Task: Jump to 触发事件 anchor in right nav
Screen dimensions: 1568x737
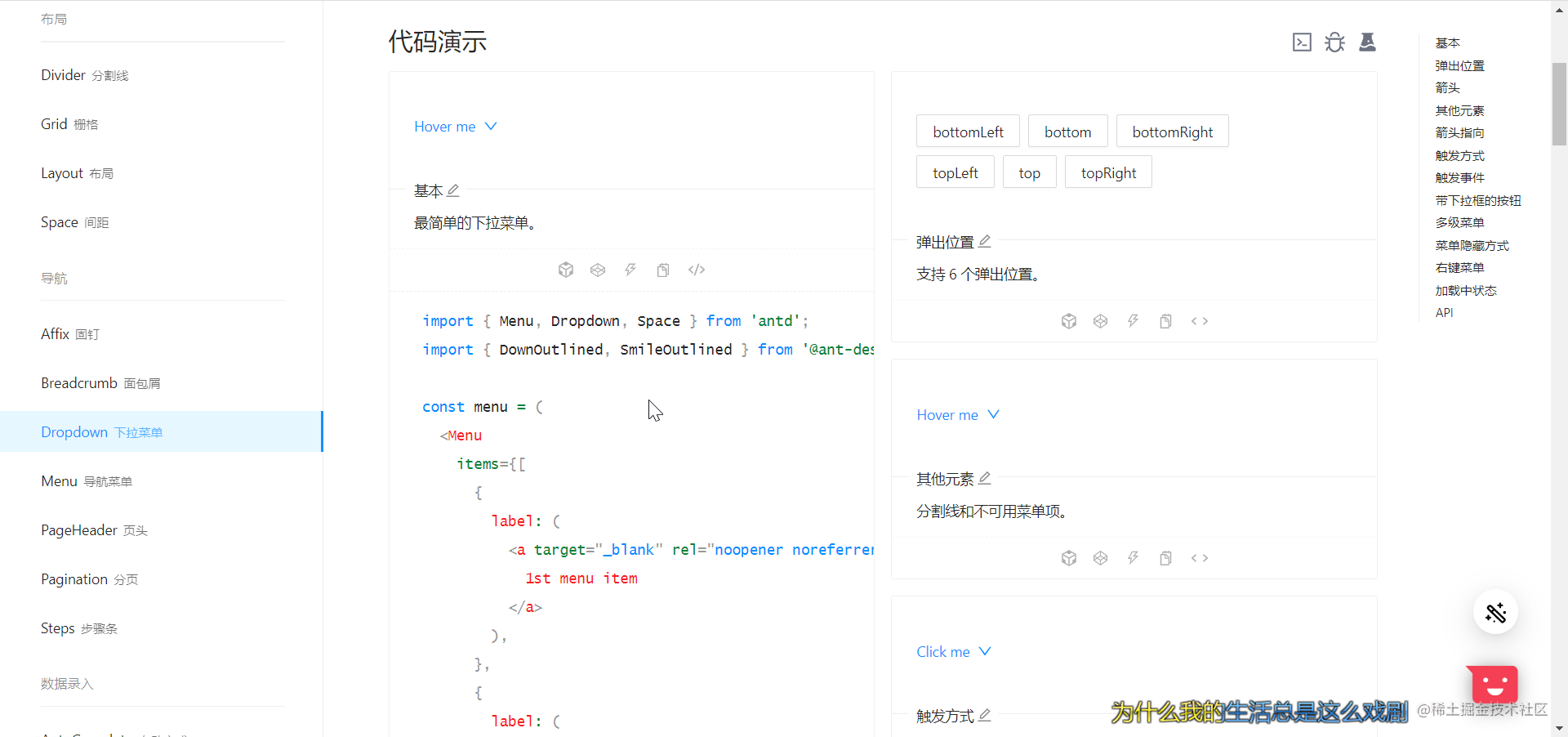Action: point(1459,178)
